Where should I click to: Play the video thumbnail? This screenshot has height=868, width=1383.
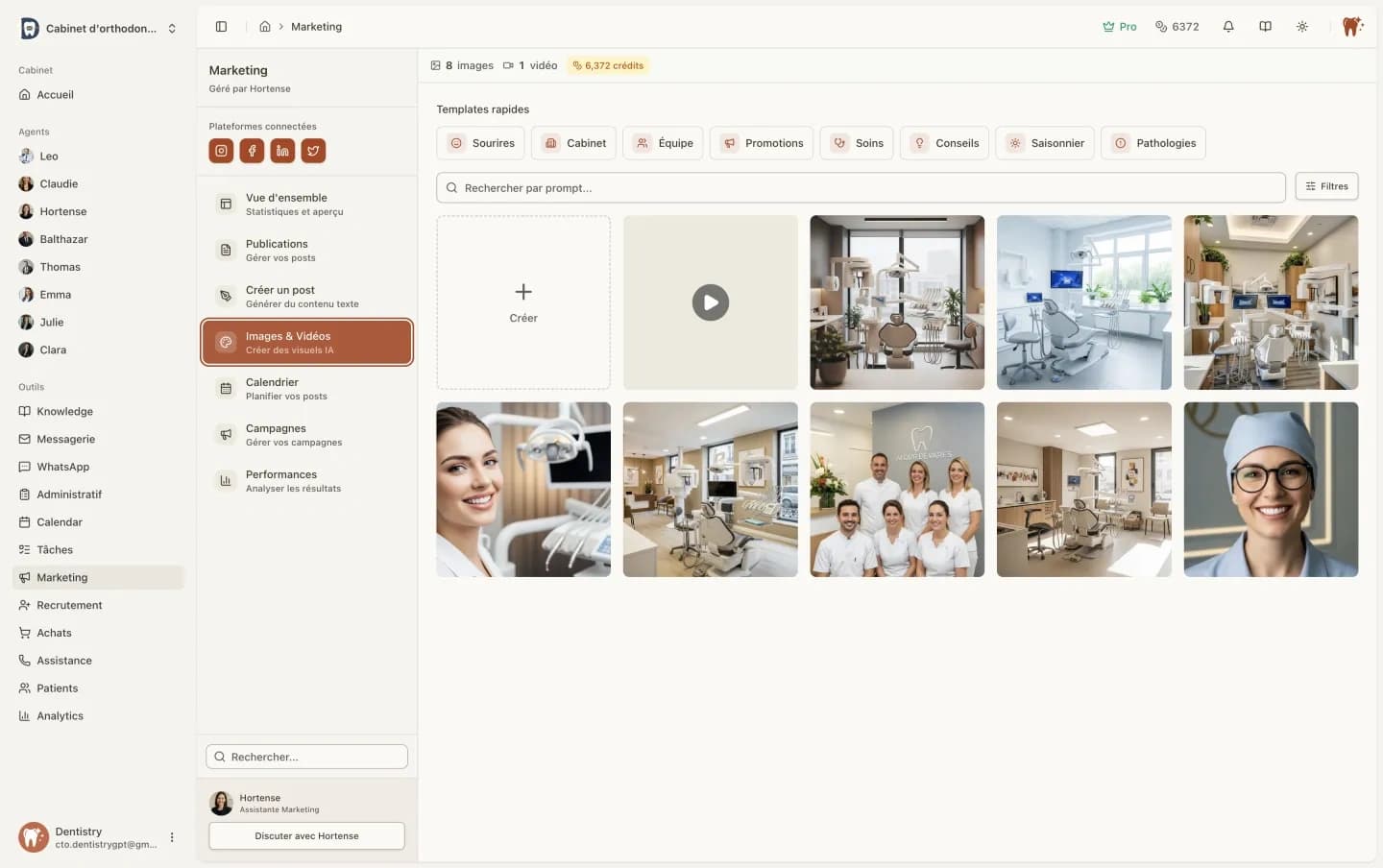click(710, 302)
